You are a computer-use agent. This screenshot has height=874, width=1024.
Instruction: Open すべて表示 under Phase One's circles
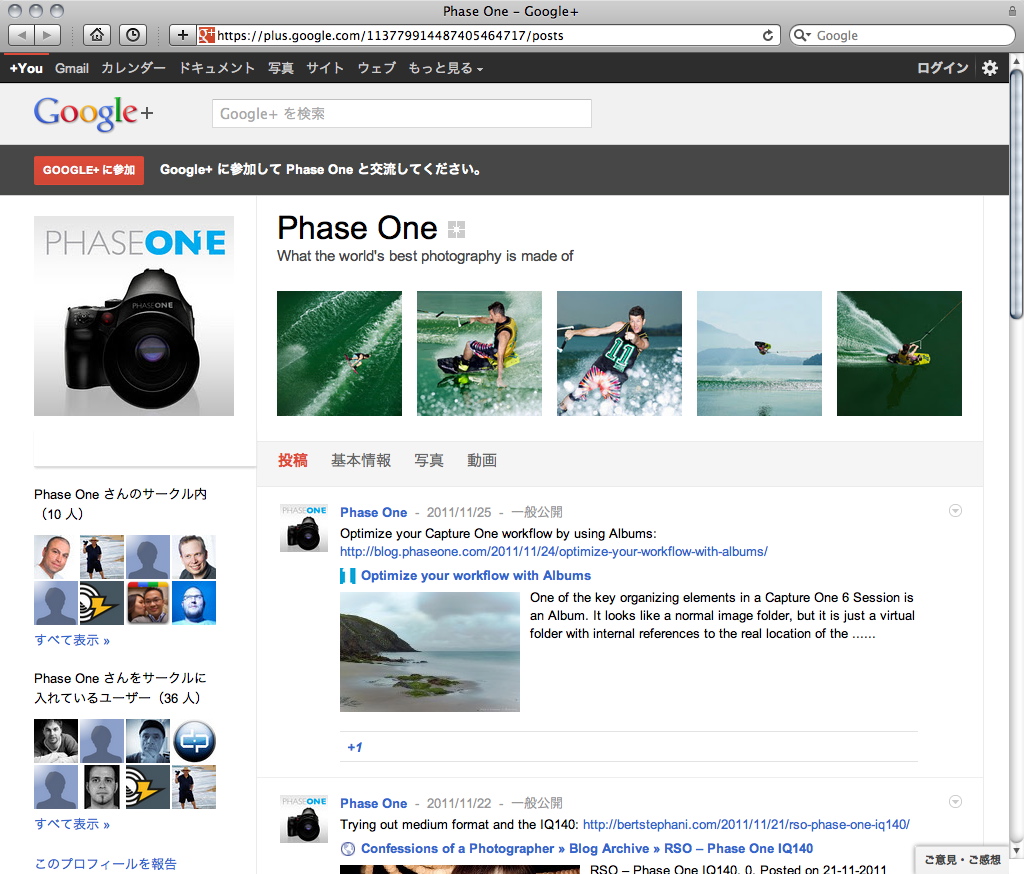69,640
